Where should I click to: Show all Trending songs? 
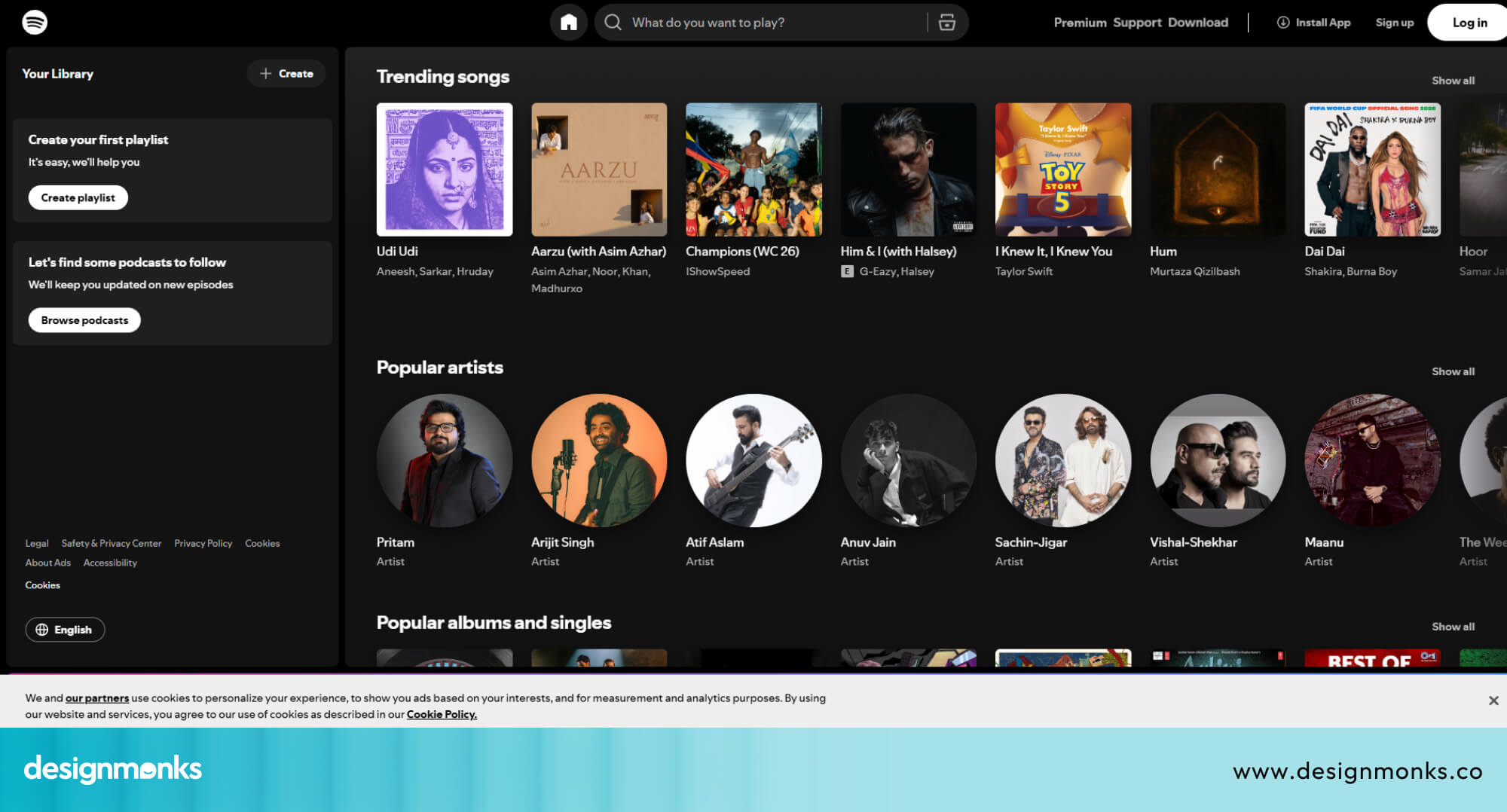(x=1453, y=81)
